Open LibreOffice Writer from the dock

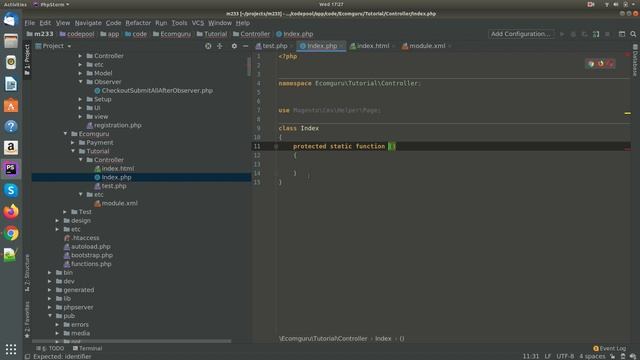click(x=11, y=84)
